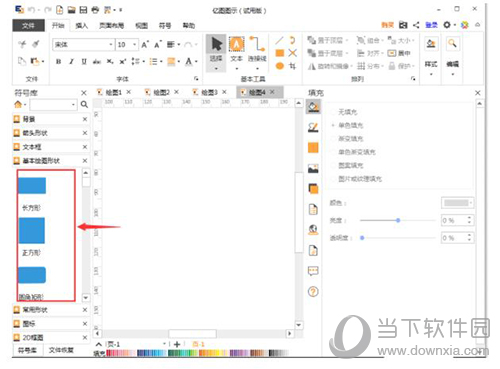Select 无填充 fill option

tap(348, 112)
